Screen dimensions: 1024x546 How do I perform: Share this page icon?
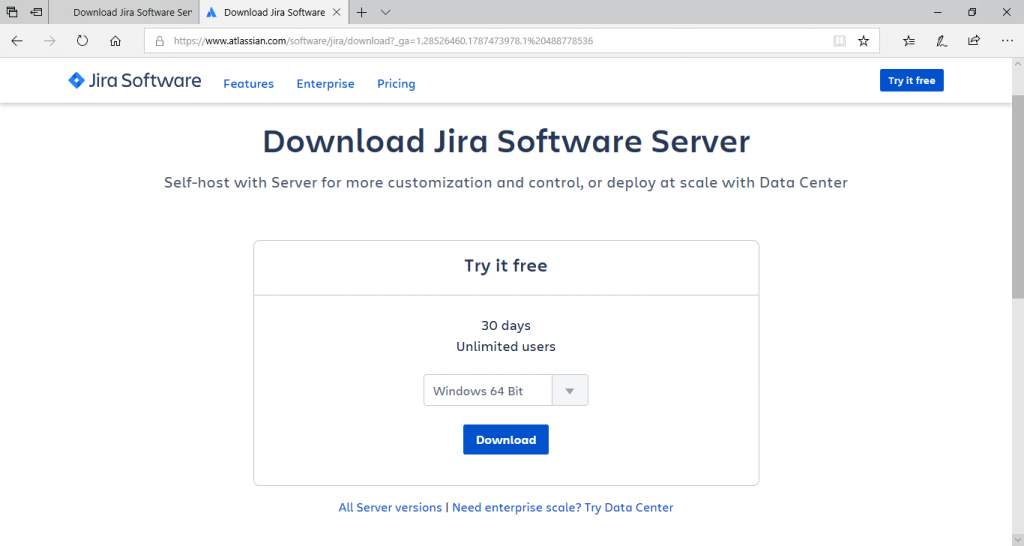tap(974, 40)
